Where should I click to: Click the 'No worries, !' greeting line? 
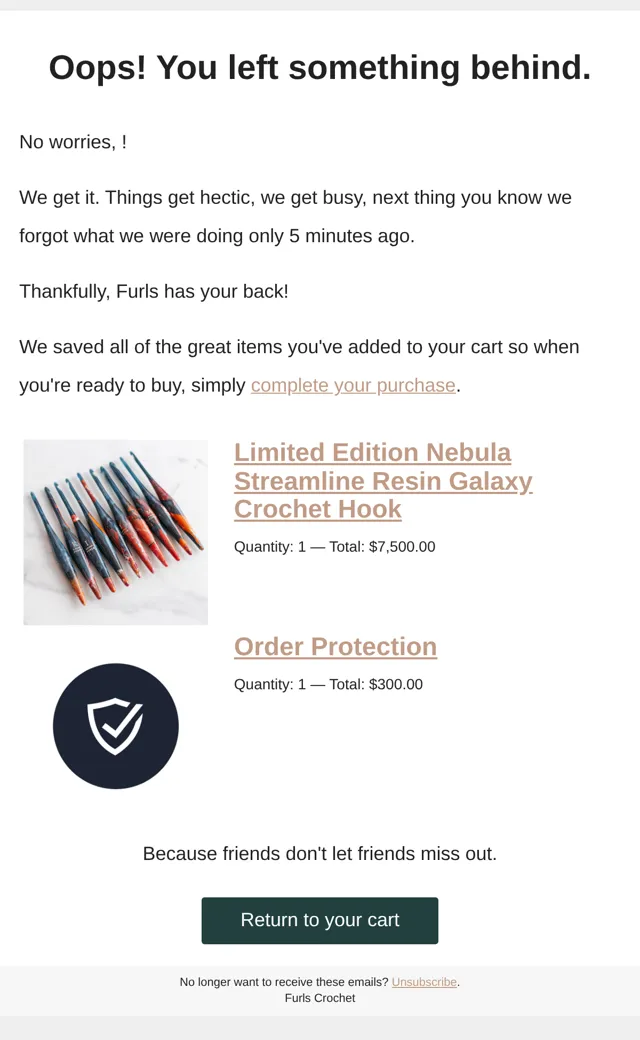pyautogui.click(x=73, y=142)
